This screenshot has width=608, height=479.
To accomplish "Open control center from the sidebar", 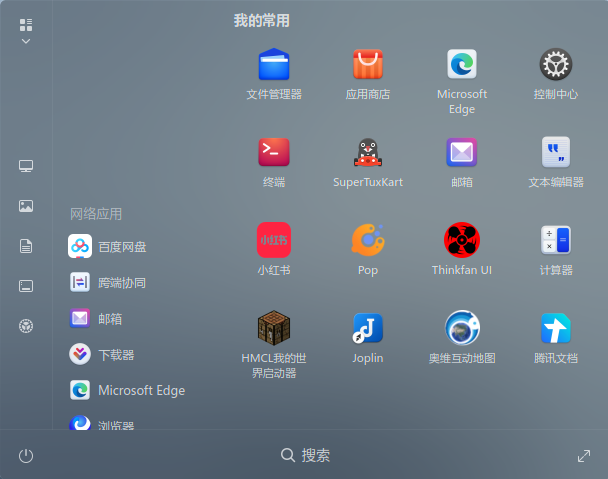I will [26, 326].
